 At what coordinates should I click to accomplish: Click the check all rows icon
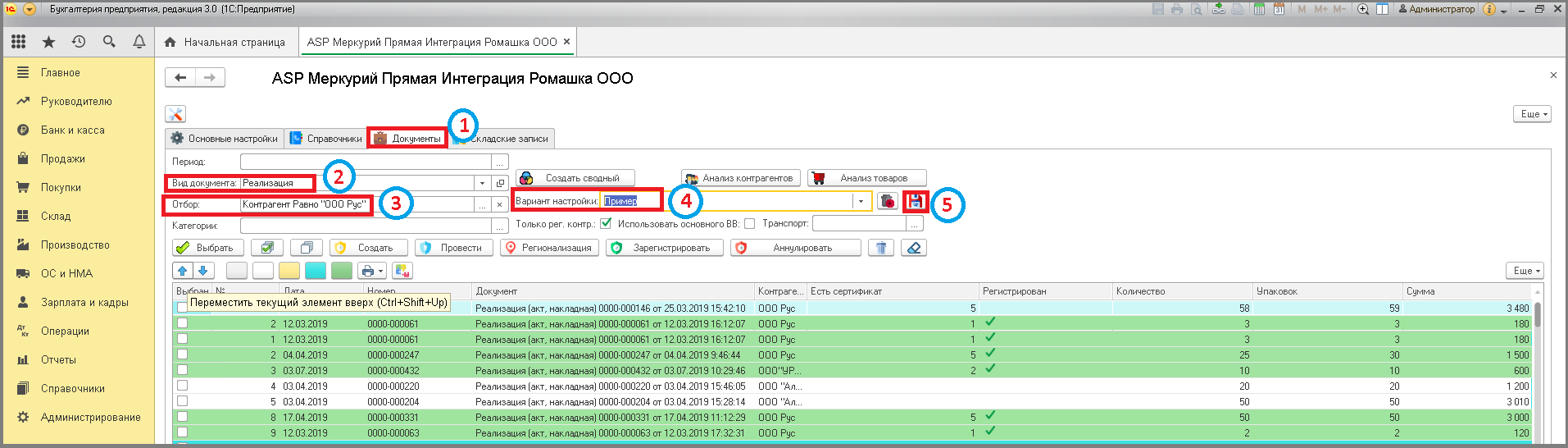(x=267, y=248)
